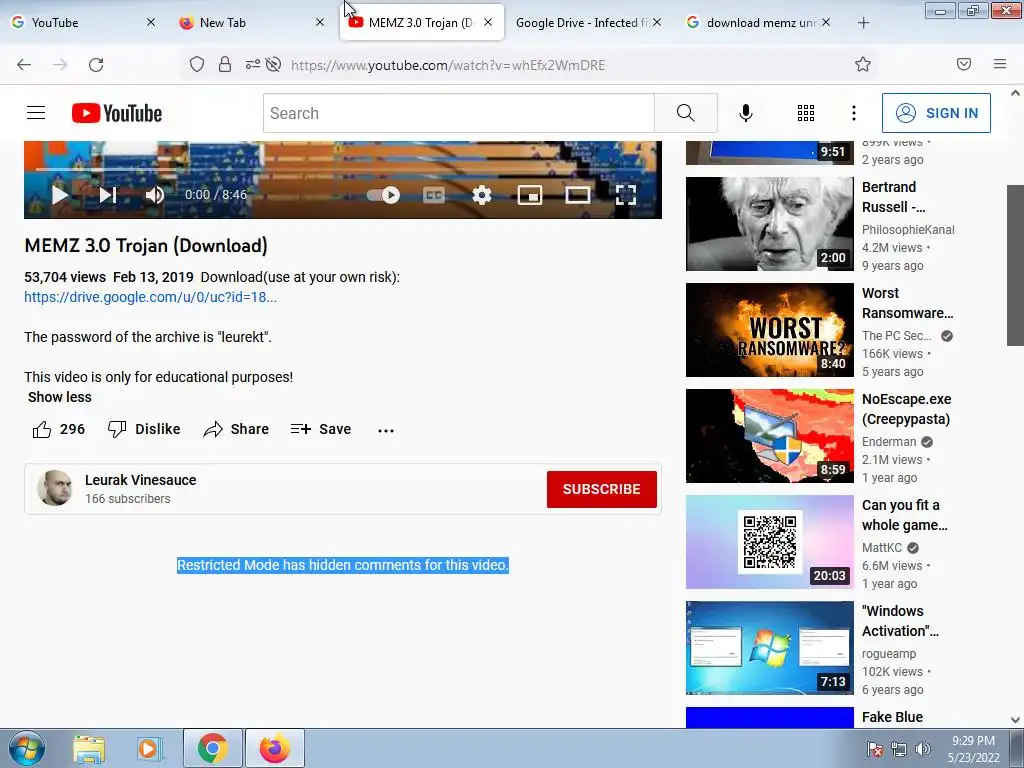Open the player settings gear

tap(482, 195)
